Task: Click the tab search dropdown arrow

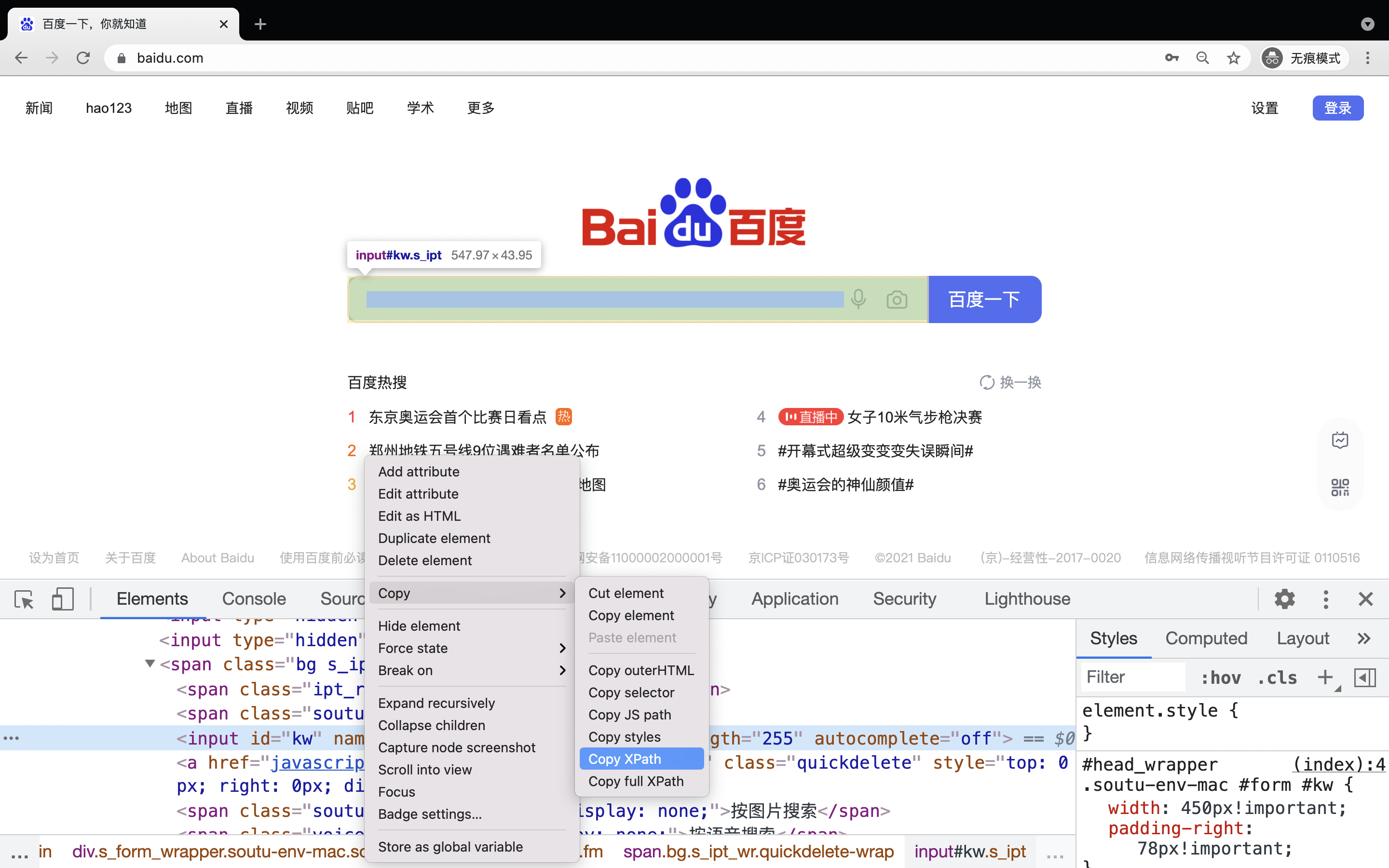Action: pyautogui.click(x=1368, y=24)
